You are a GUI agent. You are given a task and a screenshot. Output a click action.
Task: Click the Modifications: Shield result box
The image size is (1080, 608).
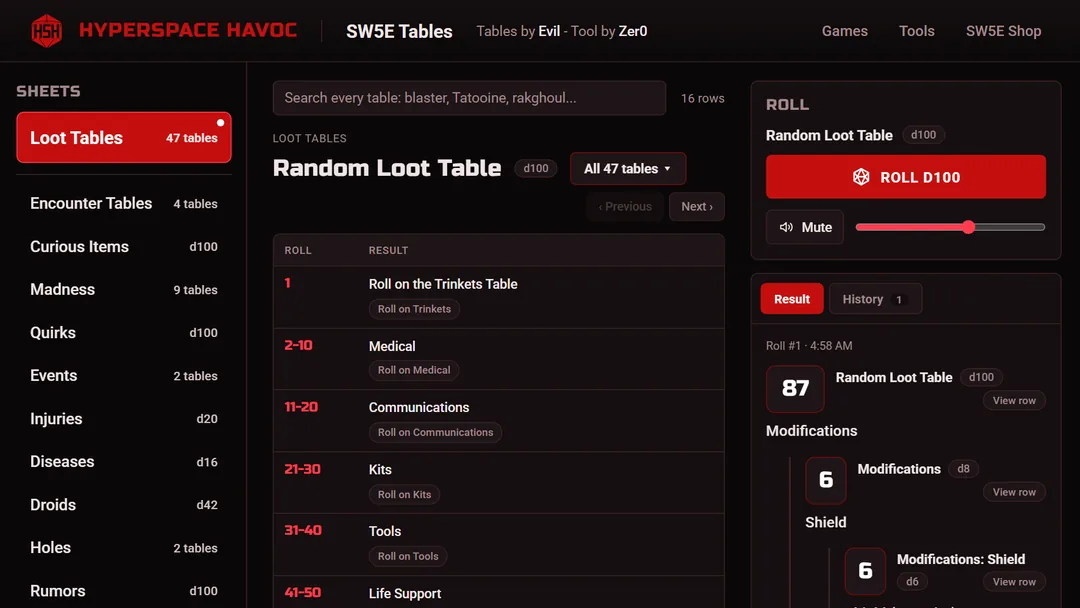click(865, 571)
